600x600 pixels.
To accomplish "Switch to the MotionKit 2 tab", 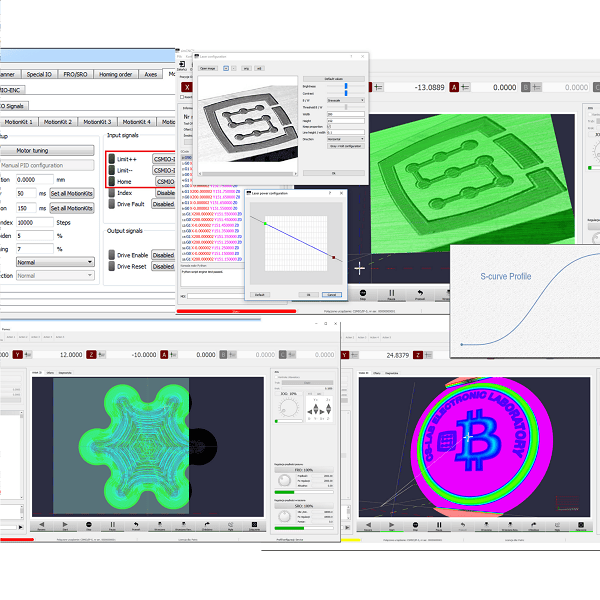I will [x=62, y=121].
